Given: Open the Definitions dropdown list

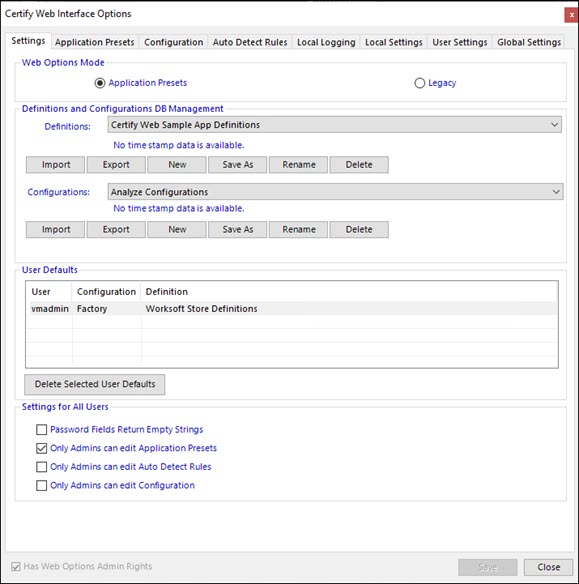Looking at the screenshot, I should (x=334, y=125).
